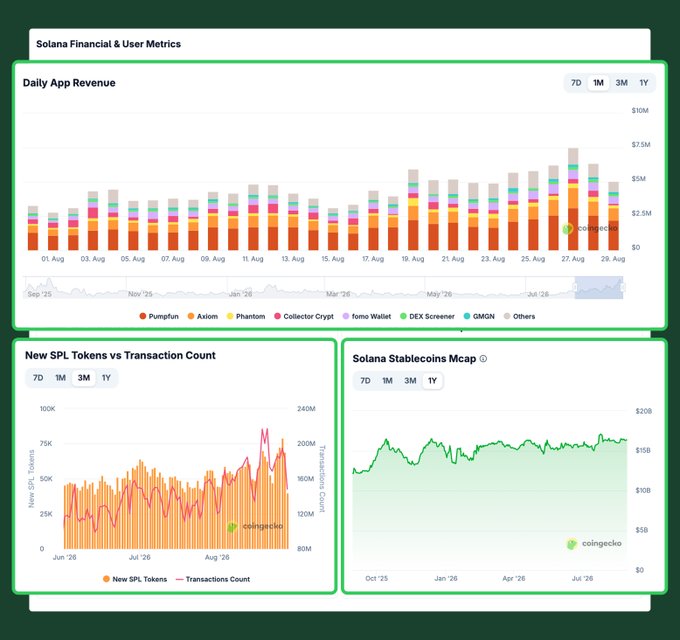Click highlighted window in revenue navigator
680x640 pixels.
[599, 287]
